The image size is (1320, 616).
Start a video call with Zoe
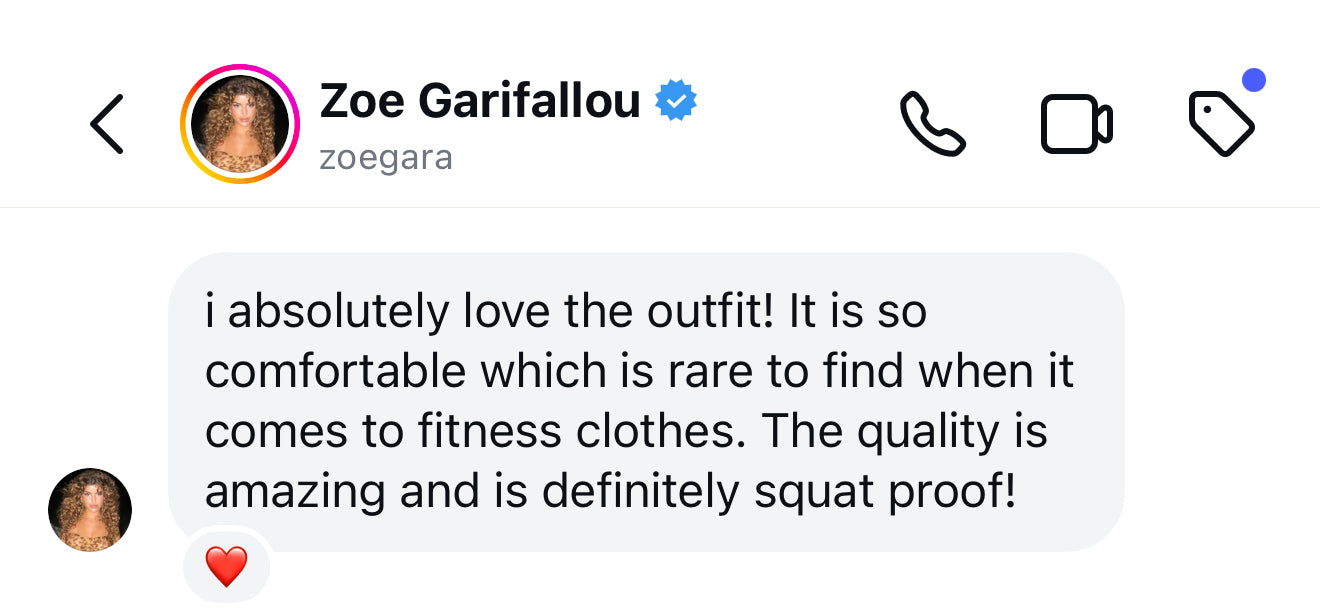[1076, 124]
